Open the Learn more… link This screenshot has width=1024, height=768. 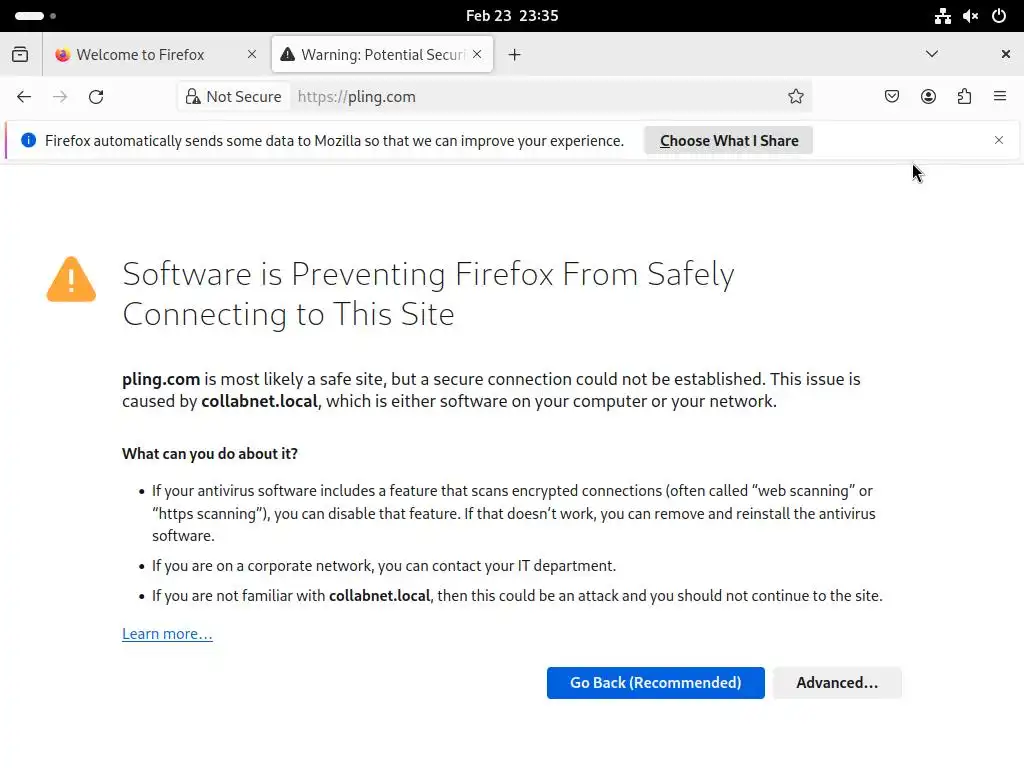[x=167, y=634]
